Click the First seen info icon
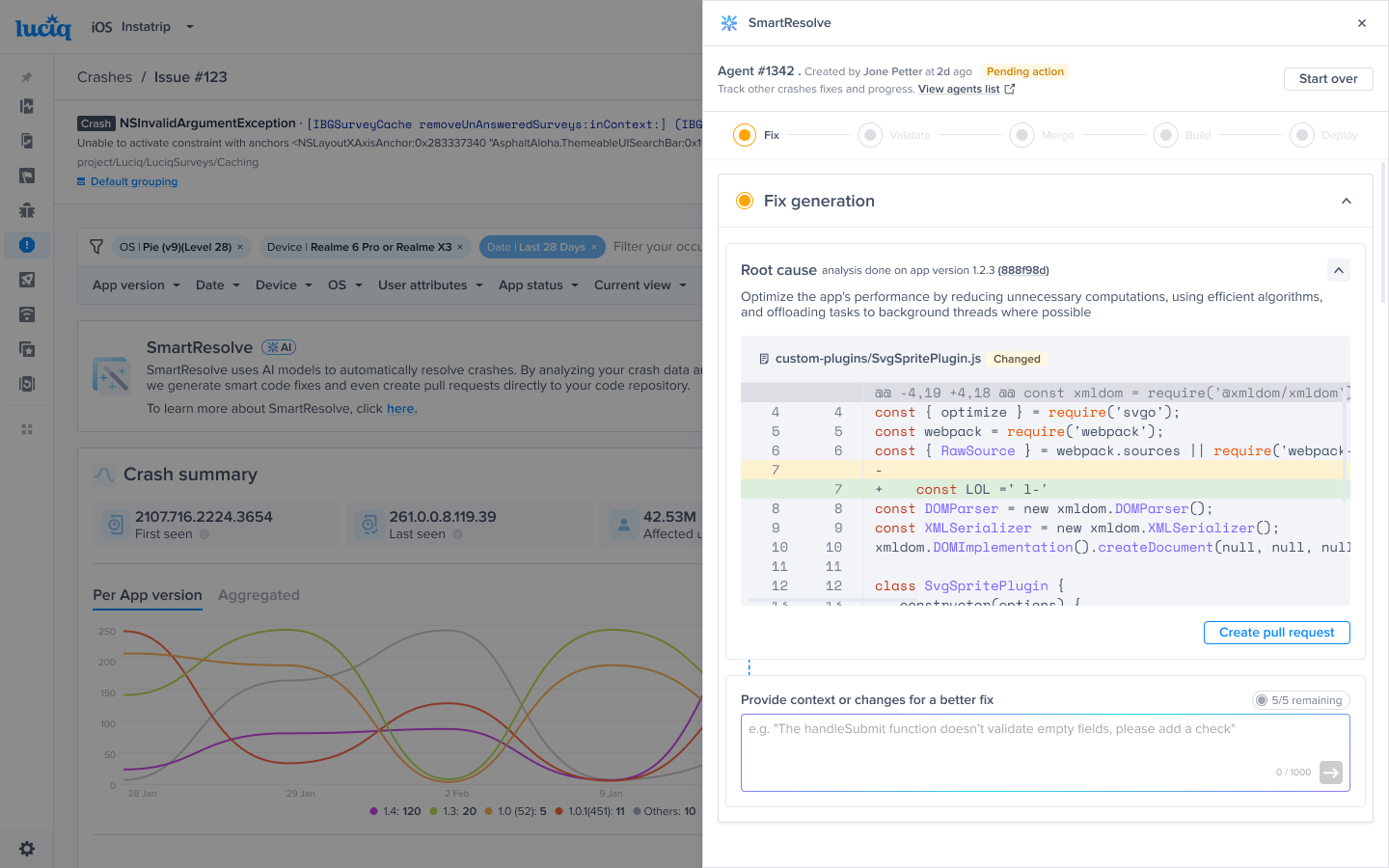This screenshot has width=1389, height=868. [204, 534]
